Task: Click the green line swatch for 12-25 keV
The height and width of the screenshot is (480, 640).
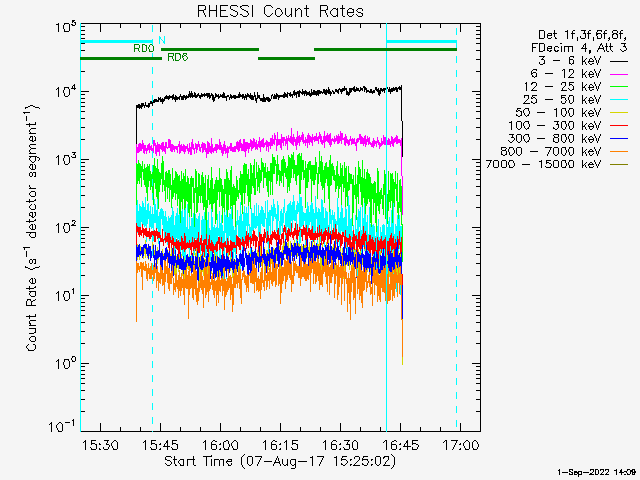Action: 619,87
